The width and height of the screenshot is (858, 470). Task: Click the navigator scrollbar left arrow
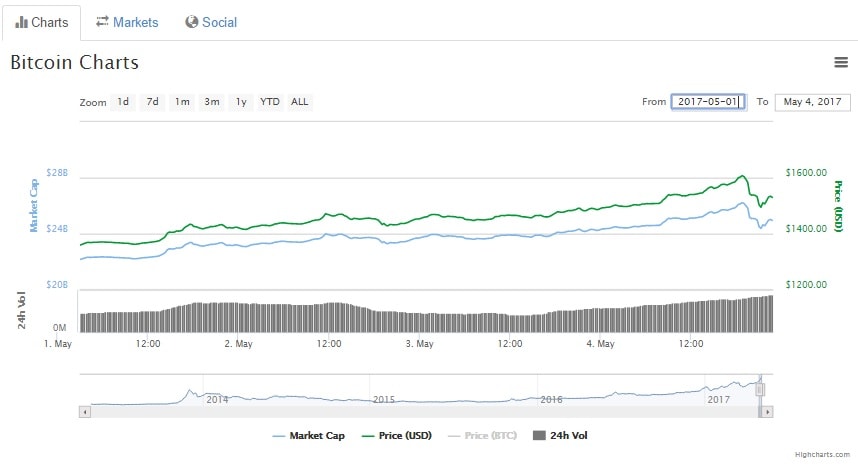pos(85,411)
